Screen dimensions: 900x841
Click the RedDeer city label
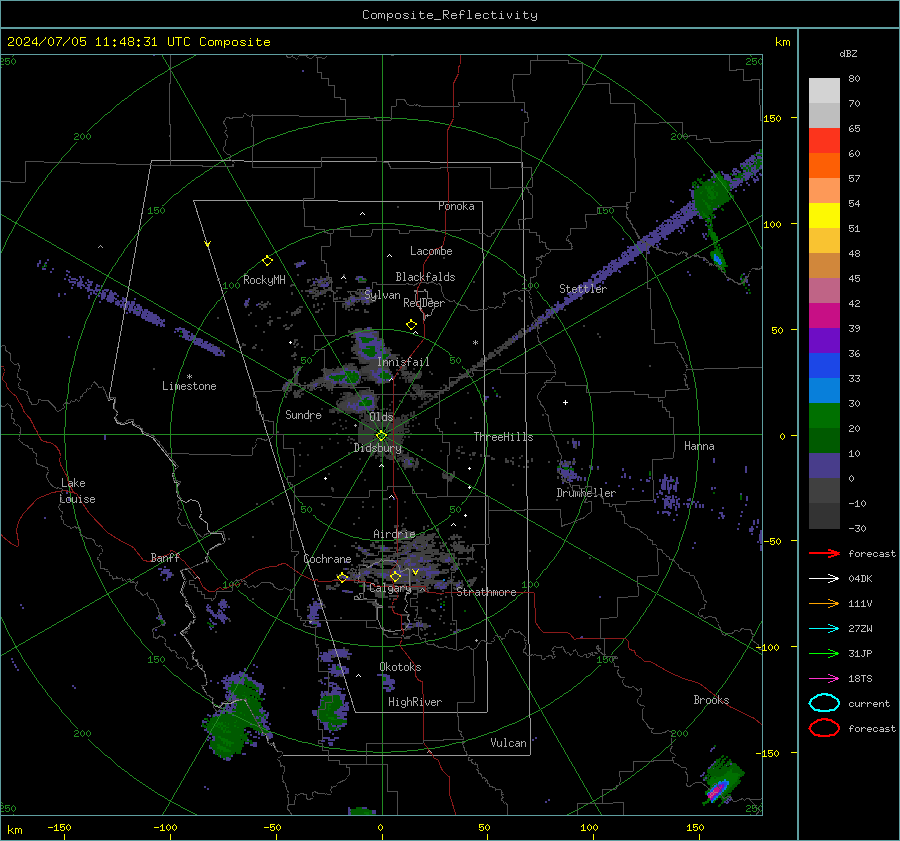pyautogui.click(x=424, y=303)
